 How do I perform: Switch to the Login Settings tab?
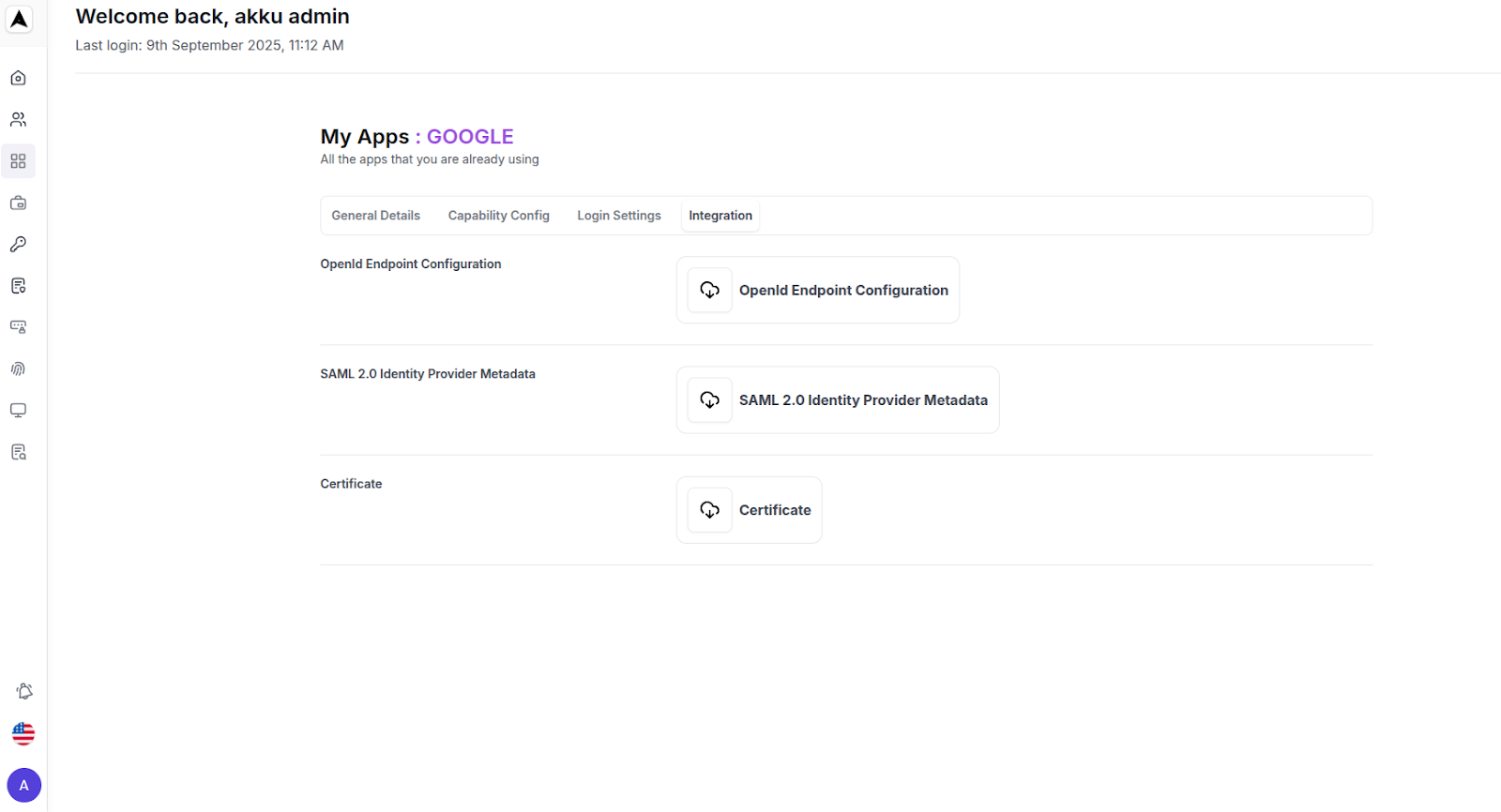pos(619,216)
